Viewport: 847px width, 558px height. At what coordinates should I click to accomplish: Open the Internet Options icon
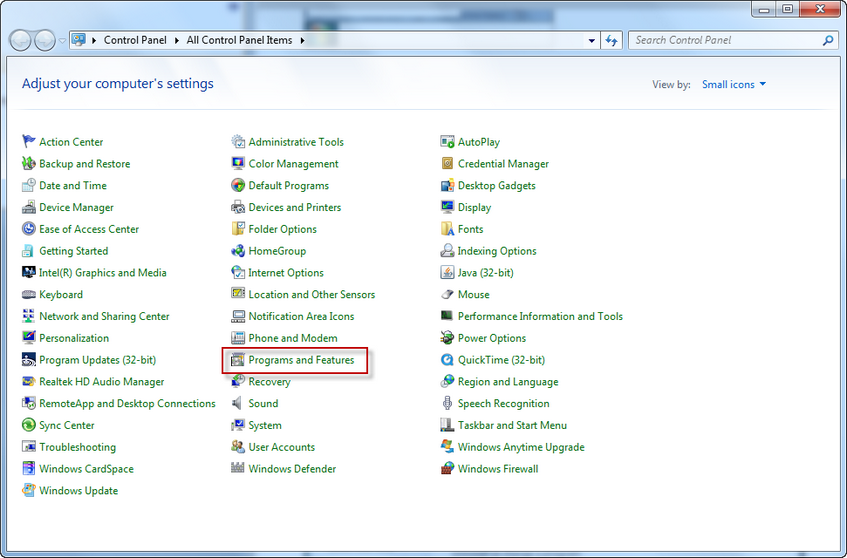(x=238, y=272)
